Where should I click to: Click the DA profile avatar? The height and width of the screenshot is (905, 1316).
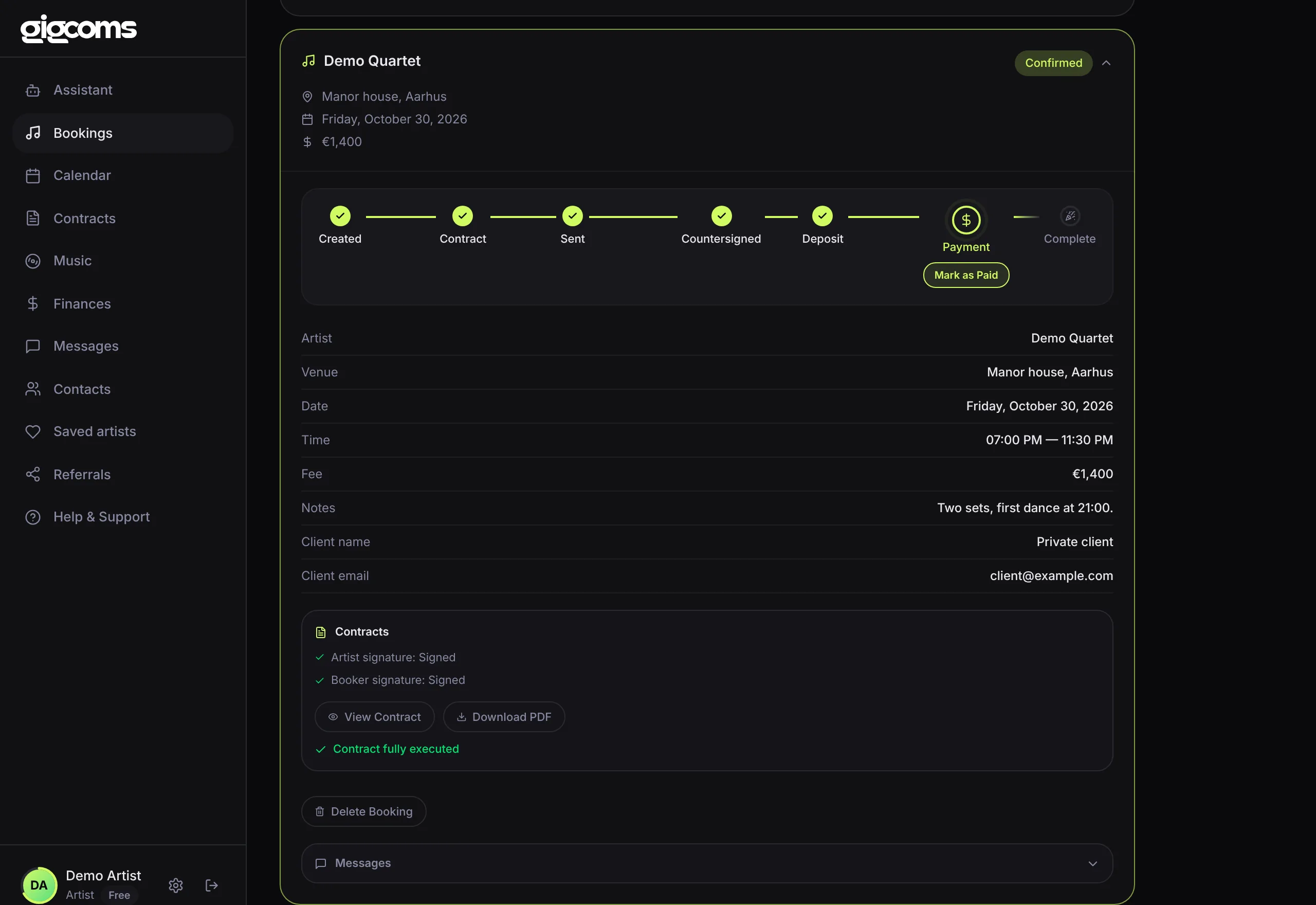[39, 885]
